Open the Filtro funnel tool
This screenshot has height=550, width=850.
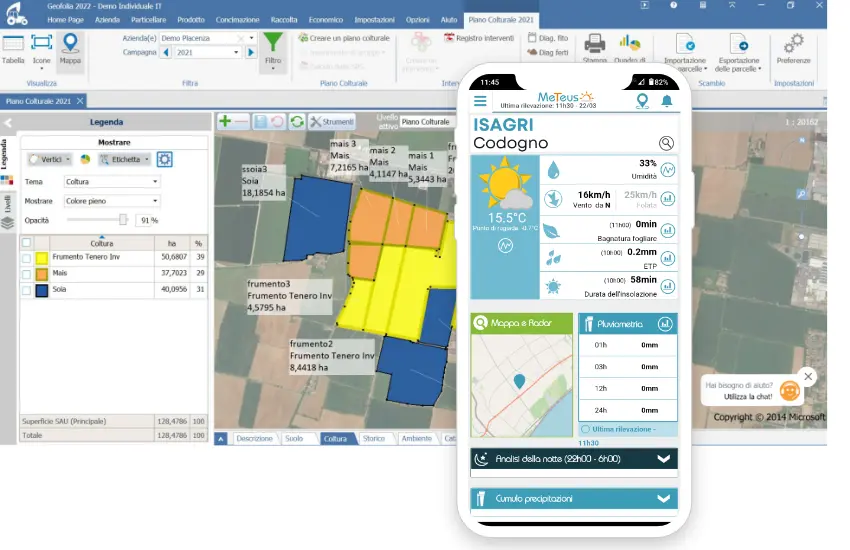(273, 49)
